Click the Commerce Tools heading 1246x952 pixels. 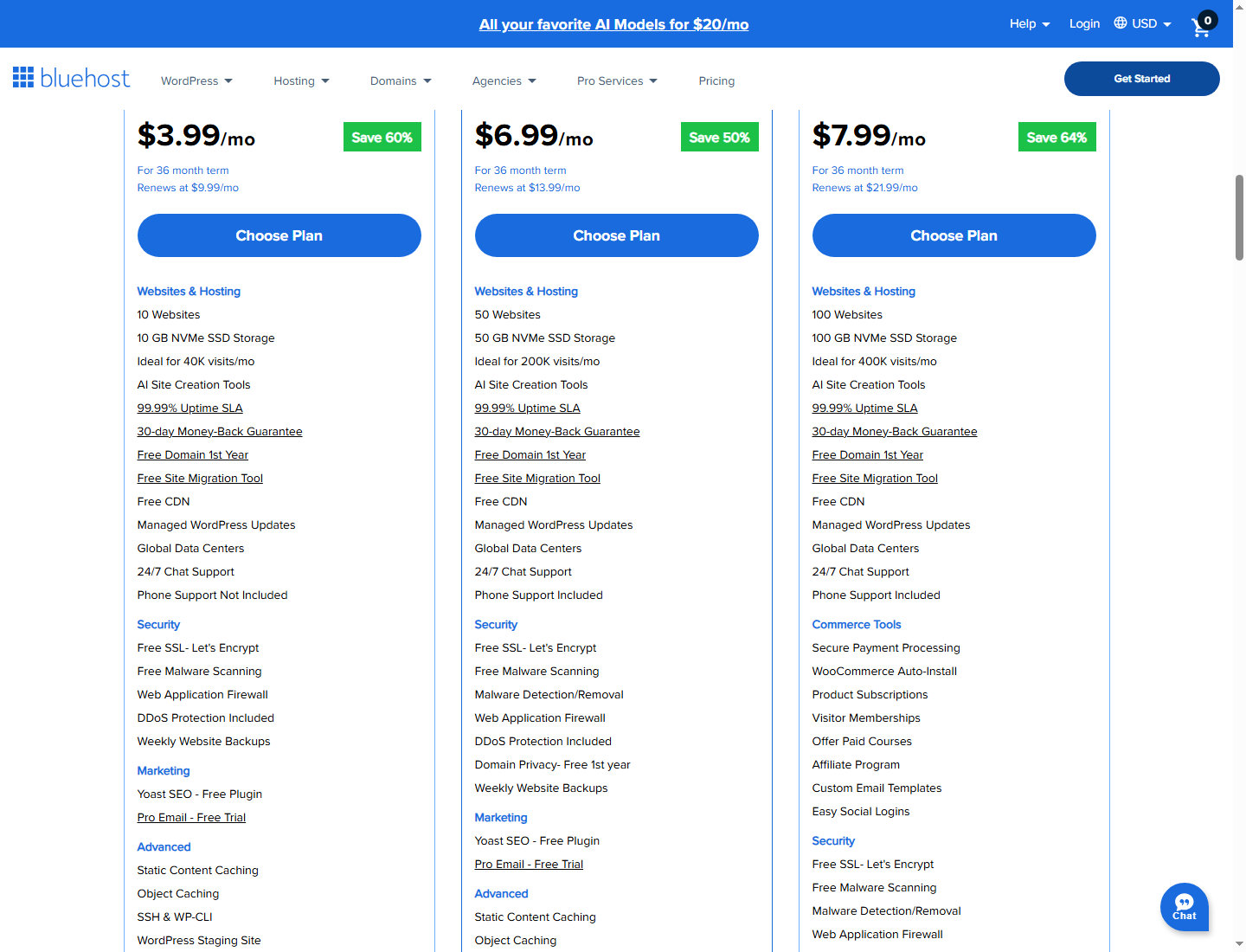point(856,624)
